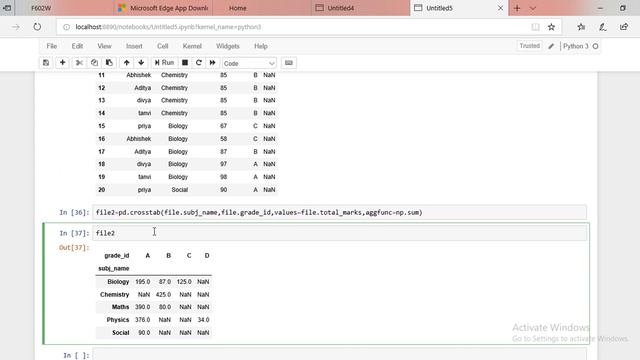The height and width of the screenshot is (360, 640).
Task: Open the Kernel menu
Action: (192, 46)
